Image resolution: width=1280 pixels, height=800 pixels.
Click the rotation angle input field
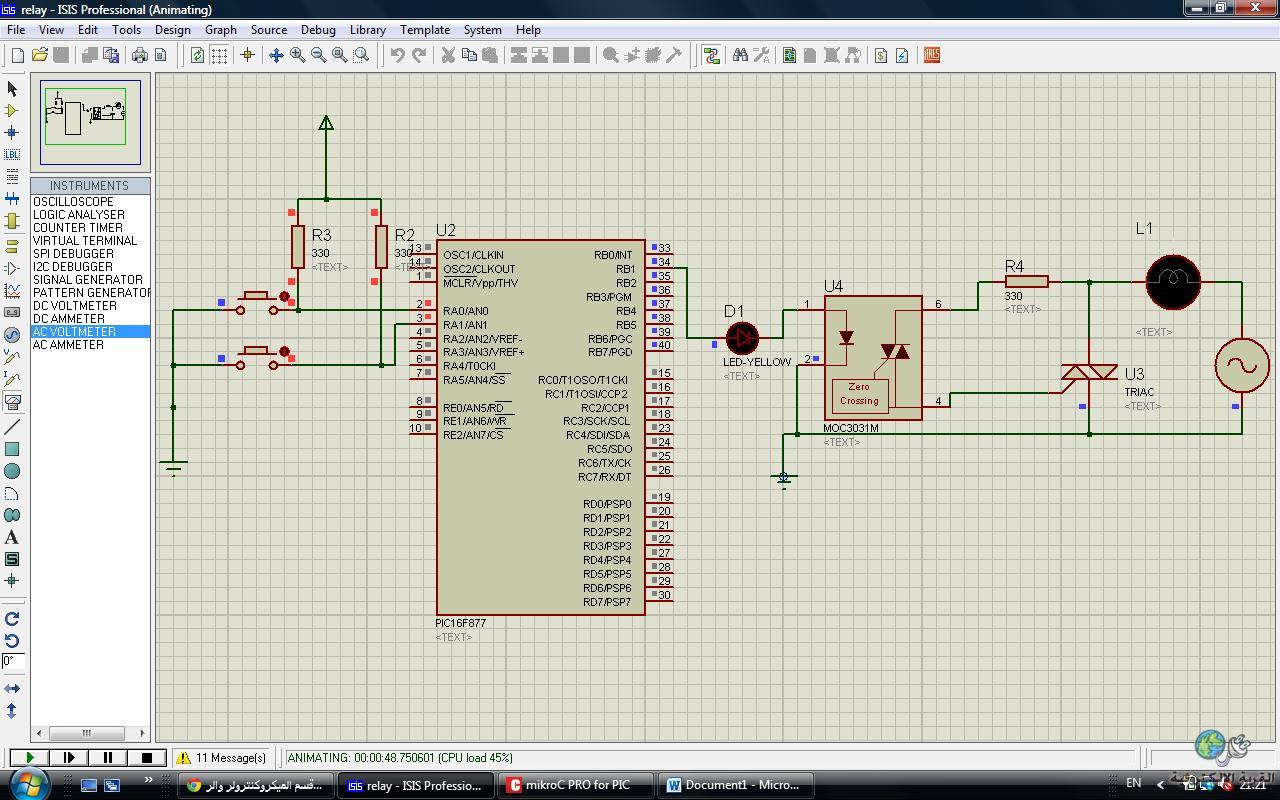coord(12,661)
